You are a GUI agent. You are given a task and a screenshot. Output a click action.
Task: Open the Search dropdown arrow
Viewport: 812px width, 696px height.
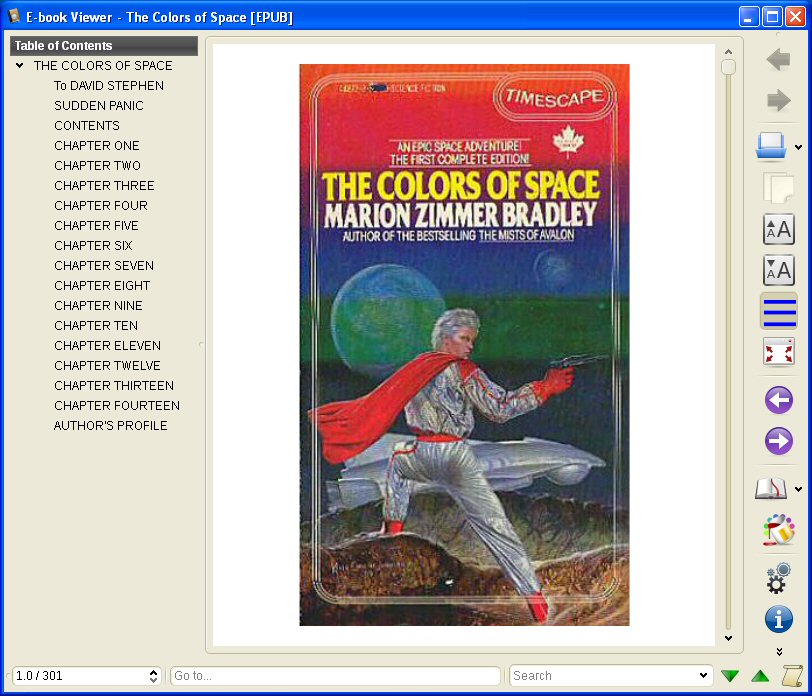point(703,675)
